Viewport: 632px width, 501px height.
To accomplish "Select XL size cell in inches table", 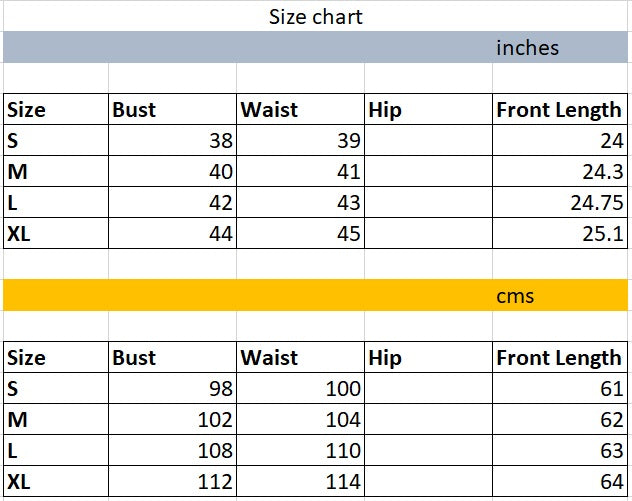I will point(55,235).
